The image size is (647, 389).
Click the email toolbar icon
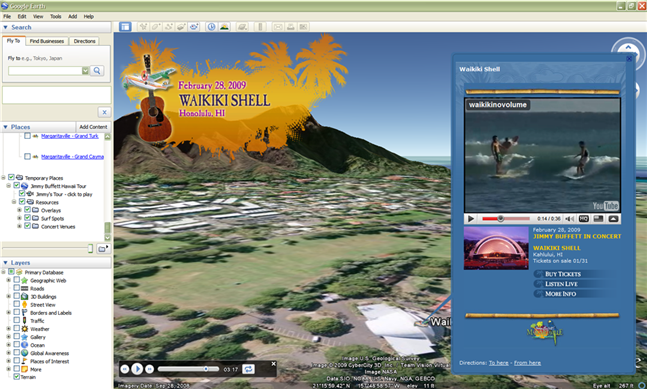click(278, 27)
